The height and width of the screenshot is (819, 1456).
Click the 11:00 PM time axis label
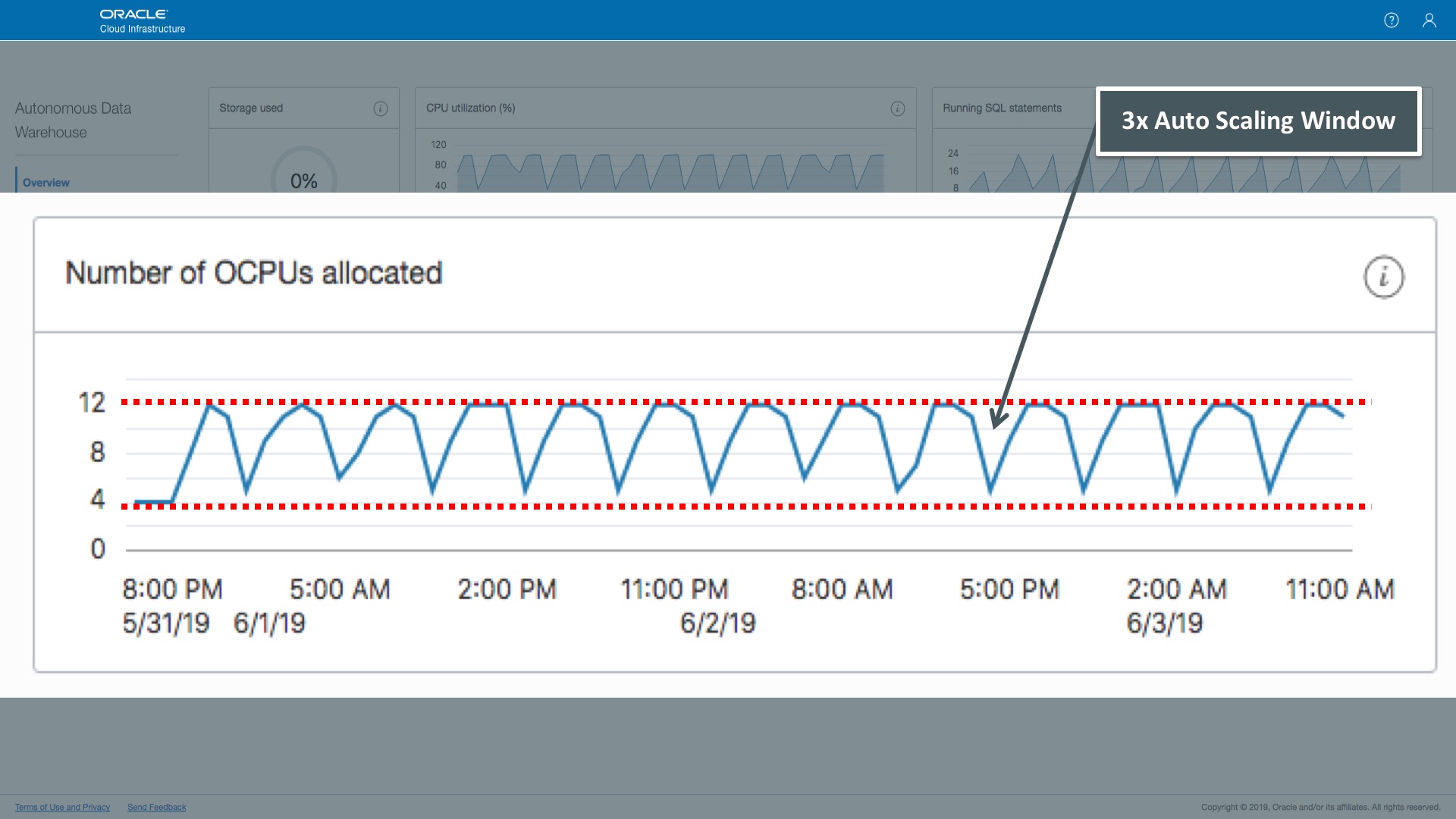pos(674,589)
